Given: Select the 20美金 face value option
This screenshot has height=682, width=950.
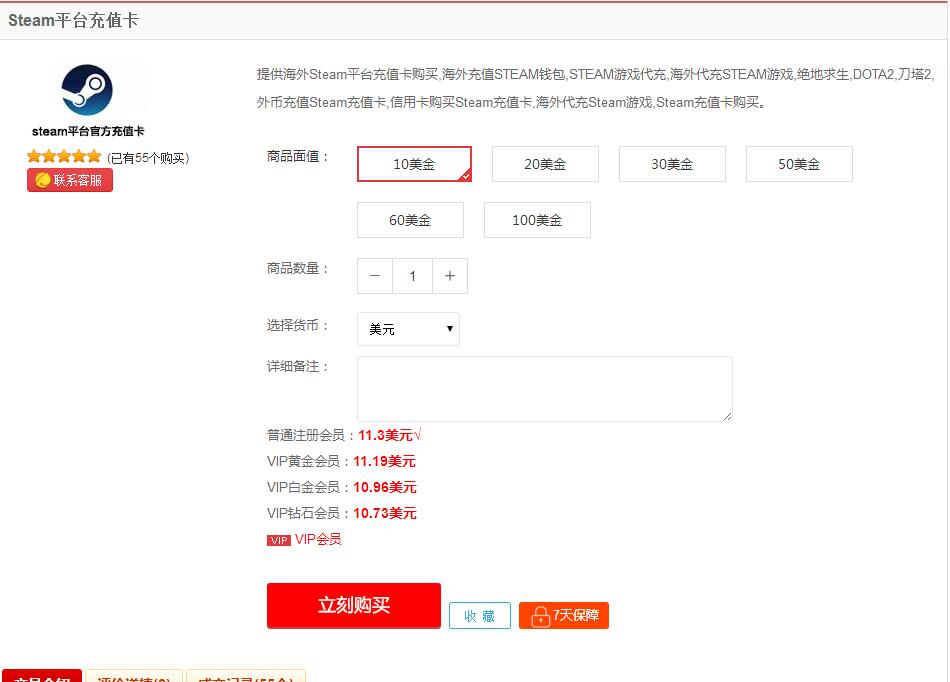Looking at the screenshot, I should [x=545, y=164].
